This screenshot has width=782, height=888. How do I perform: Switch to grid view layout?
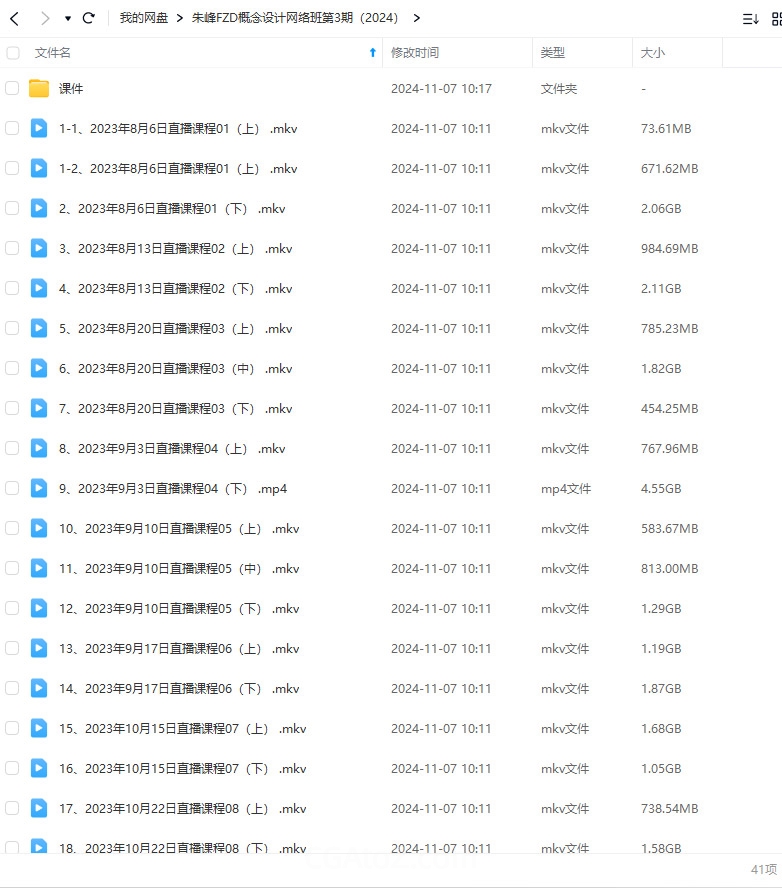[777, 19]
